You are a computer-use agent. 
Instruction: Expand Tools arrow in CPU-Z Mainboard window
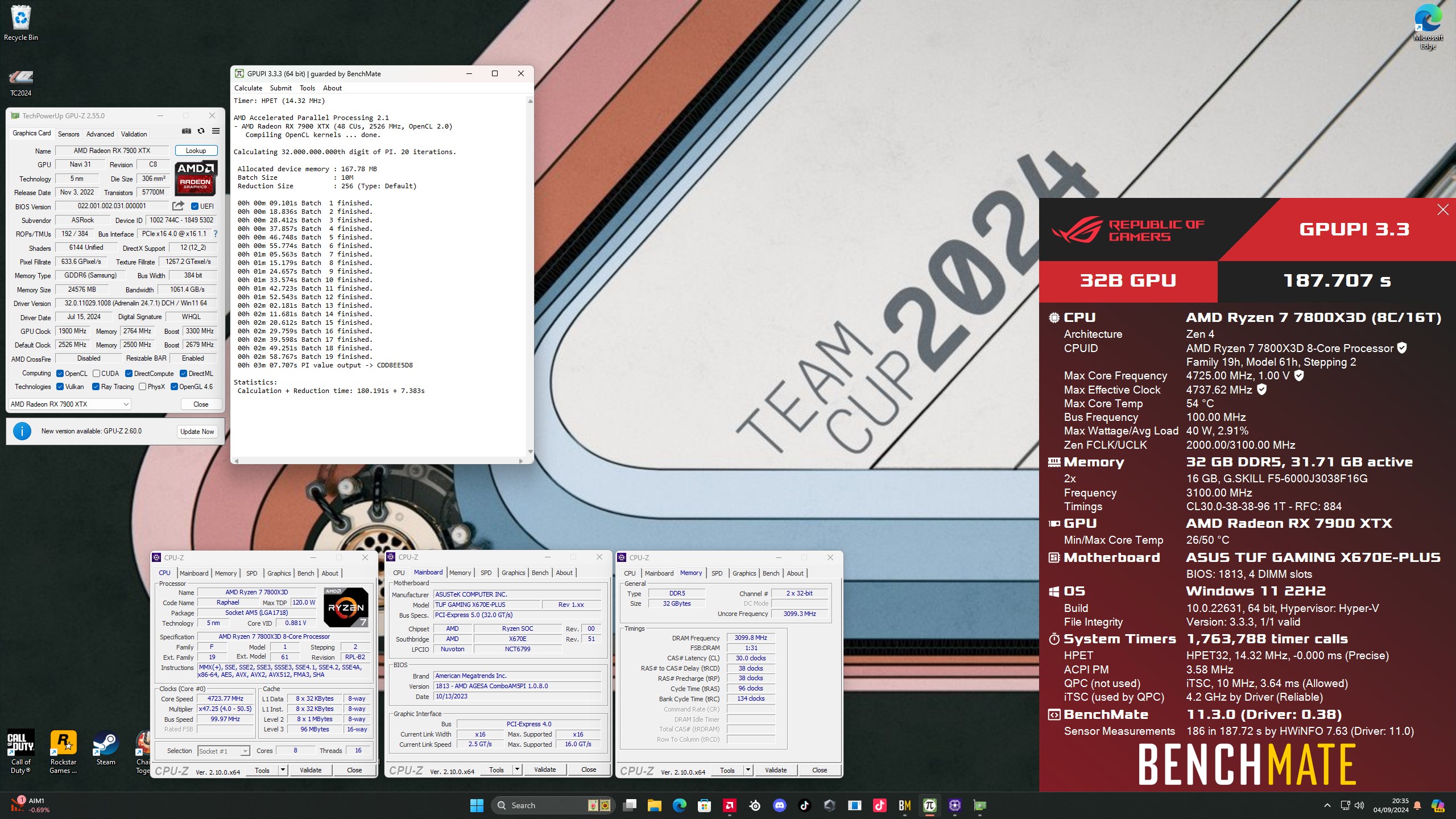tap(516, 770)
